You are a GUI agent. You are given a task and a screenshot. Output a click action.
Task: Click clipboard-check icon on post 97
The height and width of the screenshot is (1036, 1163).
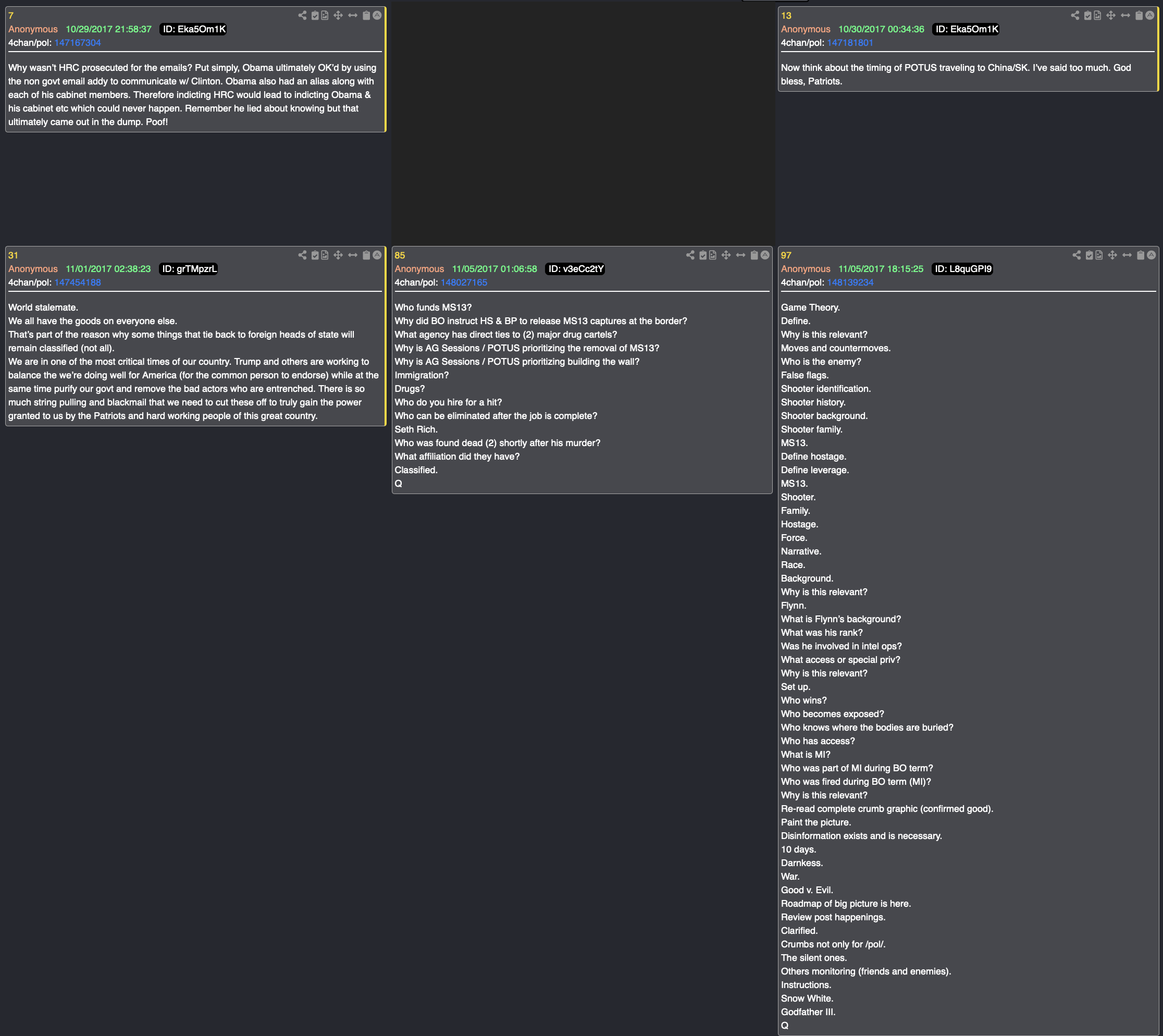click(x=1089, y=255)
